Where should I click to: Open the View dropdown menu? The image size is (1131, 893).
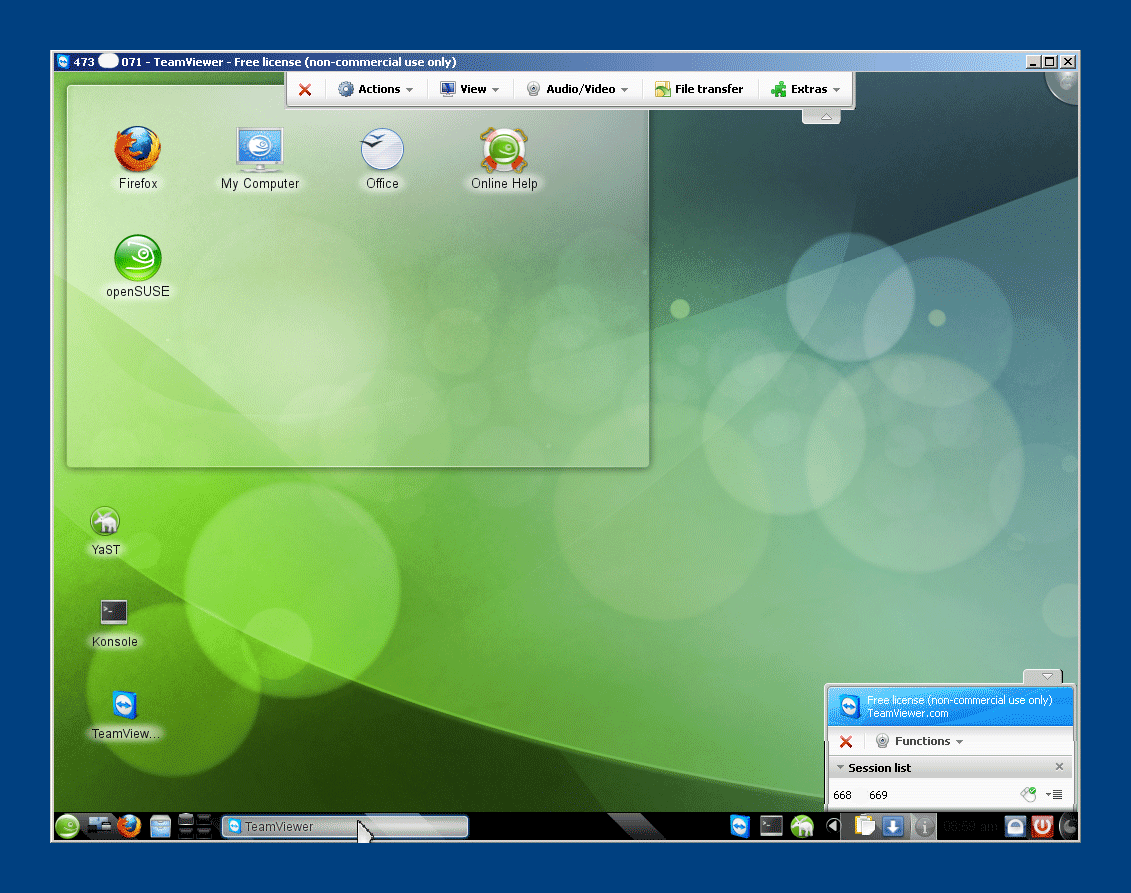pos(470,89)
